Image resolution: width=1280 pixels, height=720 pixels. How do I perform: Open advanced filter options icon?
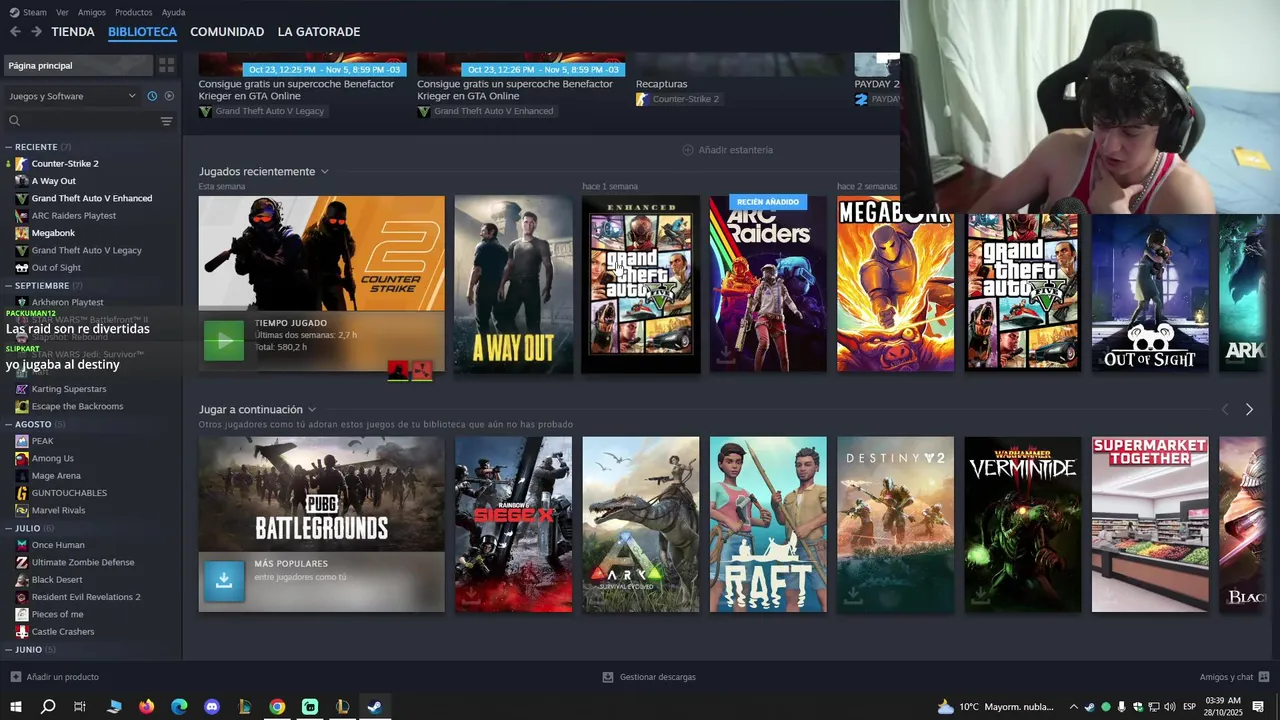[x=167, y=121]
